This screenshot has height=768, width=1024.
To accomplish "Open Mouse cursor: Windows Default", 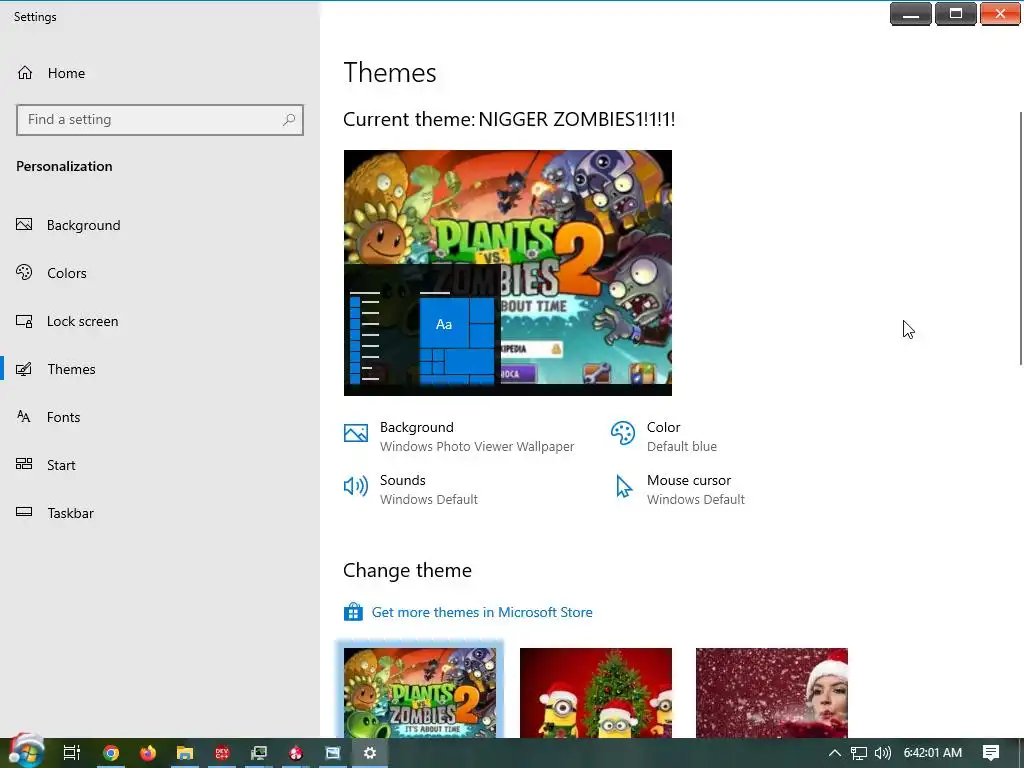I will click(x=678, y=490).
